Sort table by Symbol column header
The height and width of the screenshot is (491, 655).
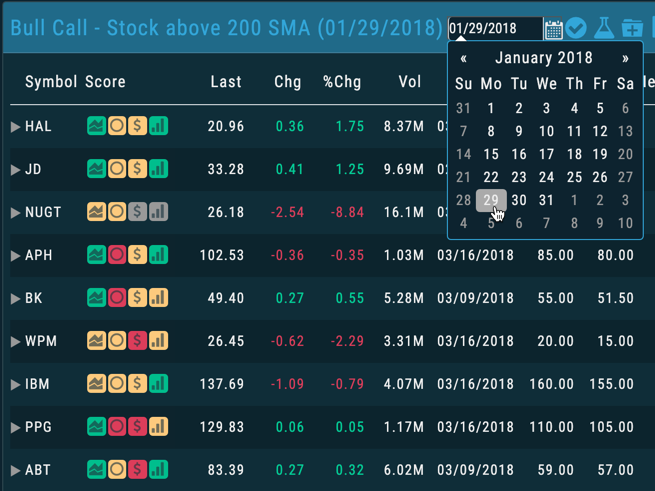51,82
